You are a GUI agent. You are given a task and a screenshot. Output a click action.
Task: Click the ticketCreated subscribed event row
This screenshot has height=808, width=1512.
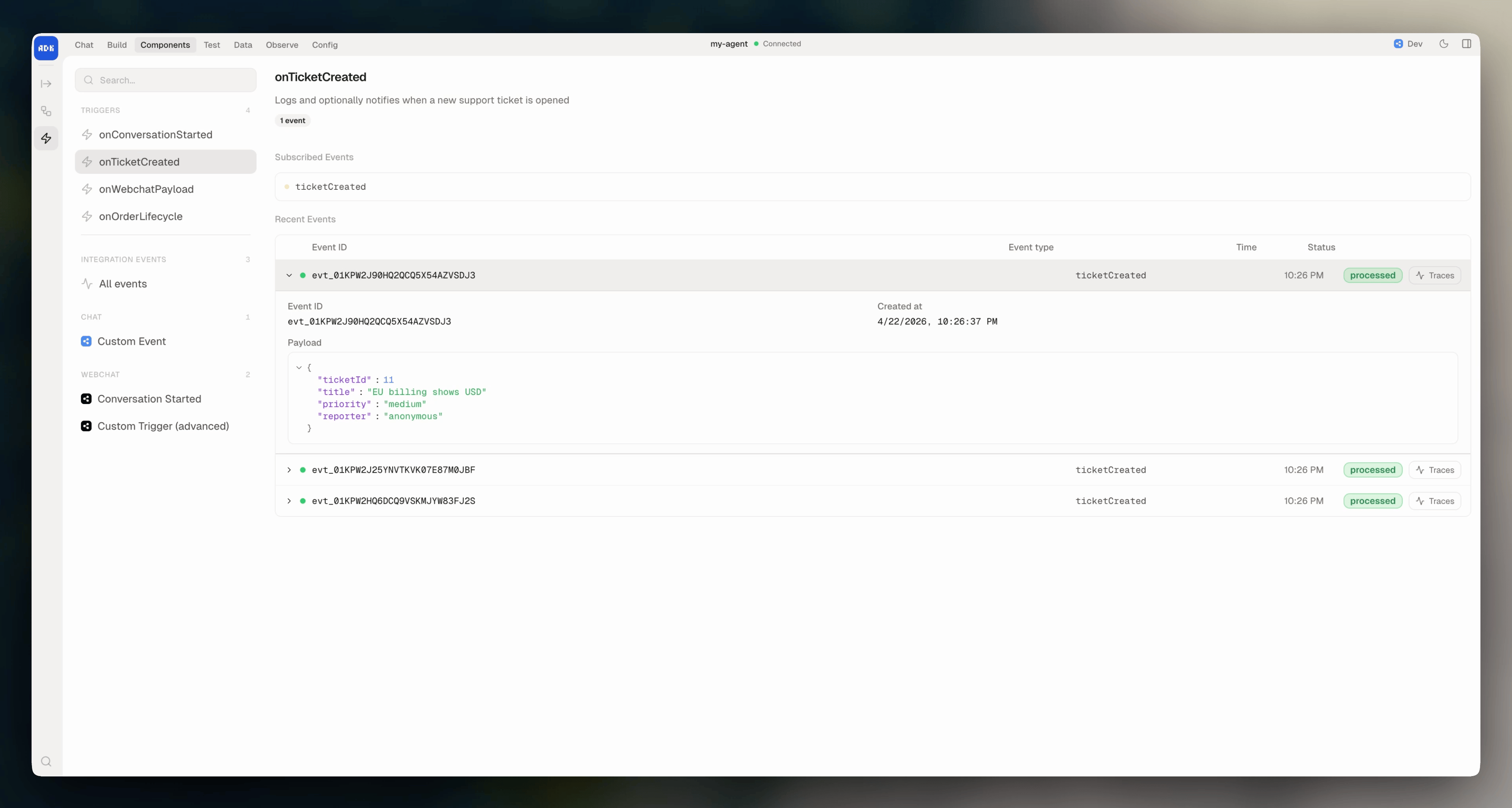point(872,187)
